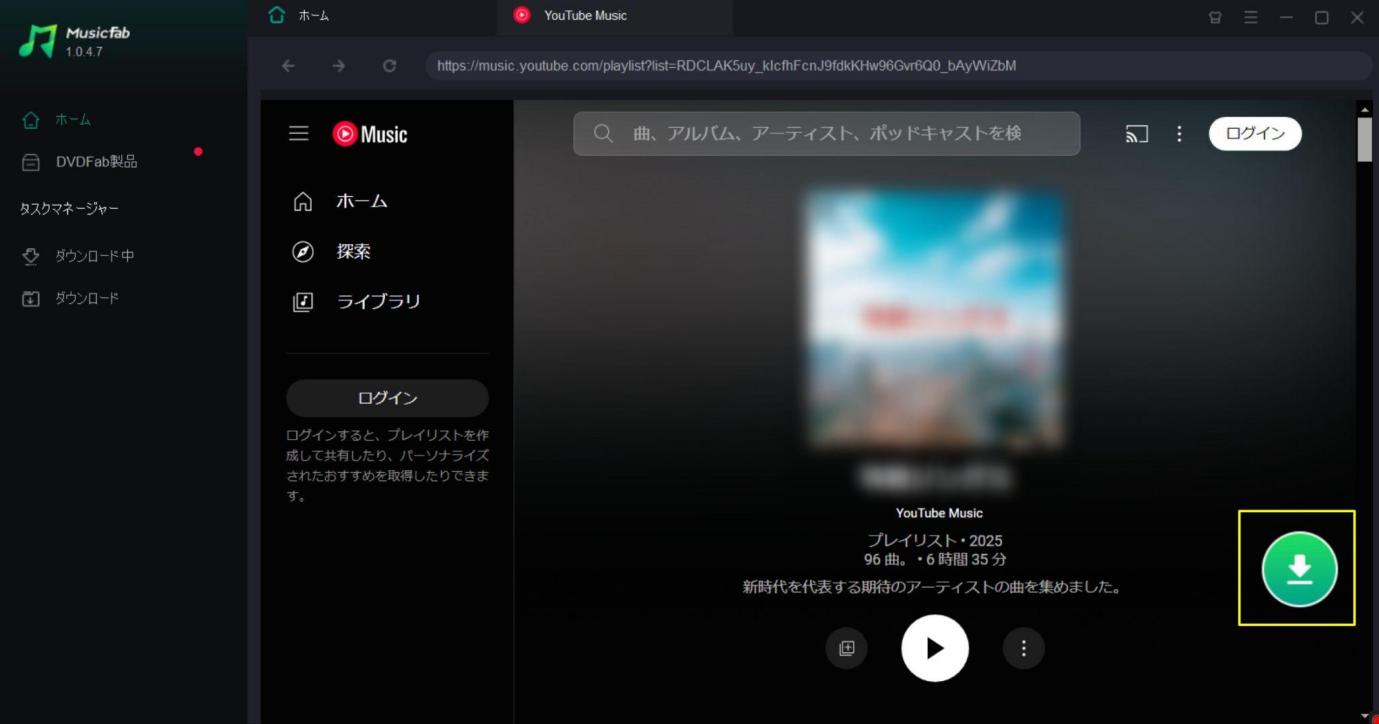Go forward with the browser arrow
This screenshot has height=724, width=1379.
click(x=339, y=66)
